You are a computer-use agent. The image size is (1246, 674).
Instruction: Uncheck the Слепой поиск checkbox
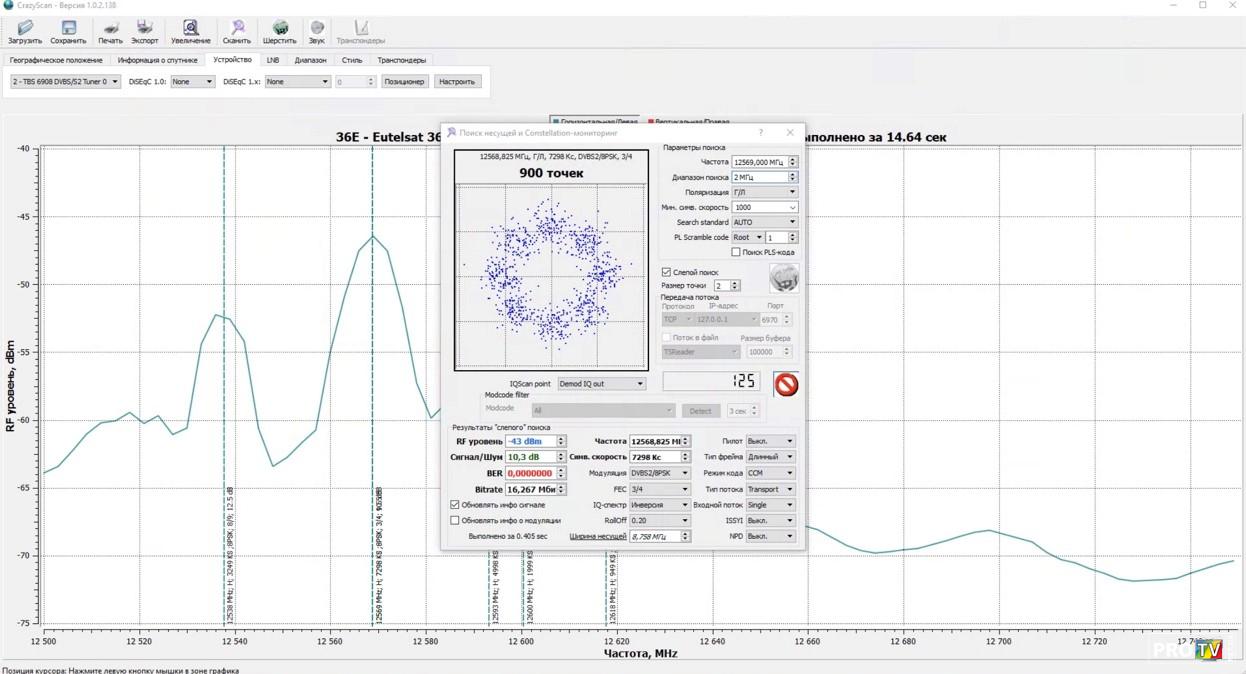(x=667, y=272)
